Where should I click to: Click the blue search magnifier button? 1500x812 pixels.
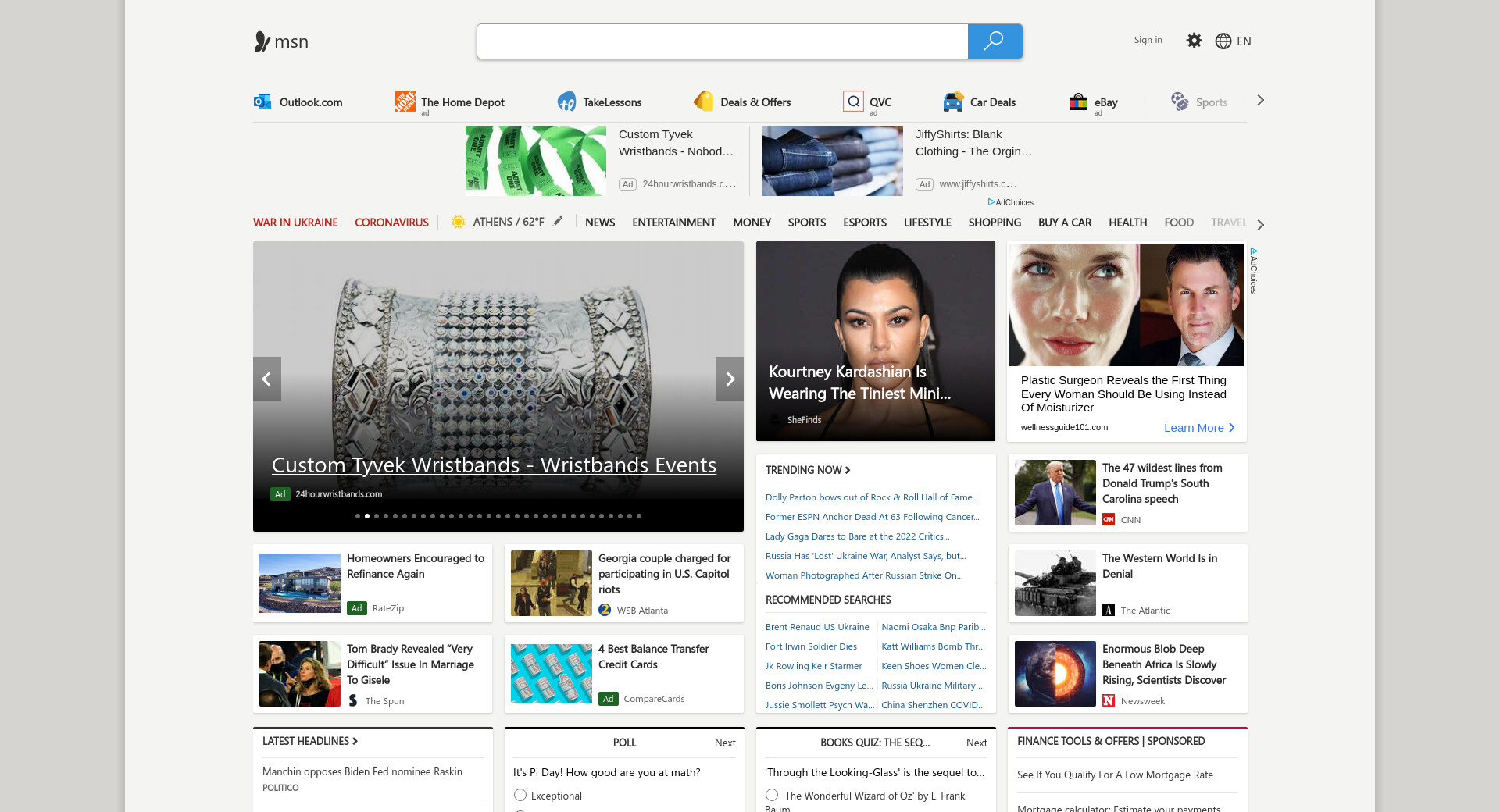tap(995, 41)
